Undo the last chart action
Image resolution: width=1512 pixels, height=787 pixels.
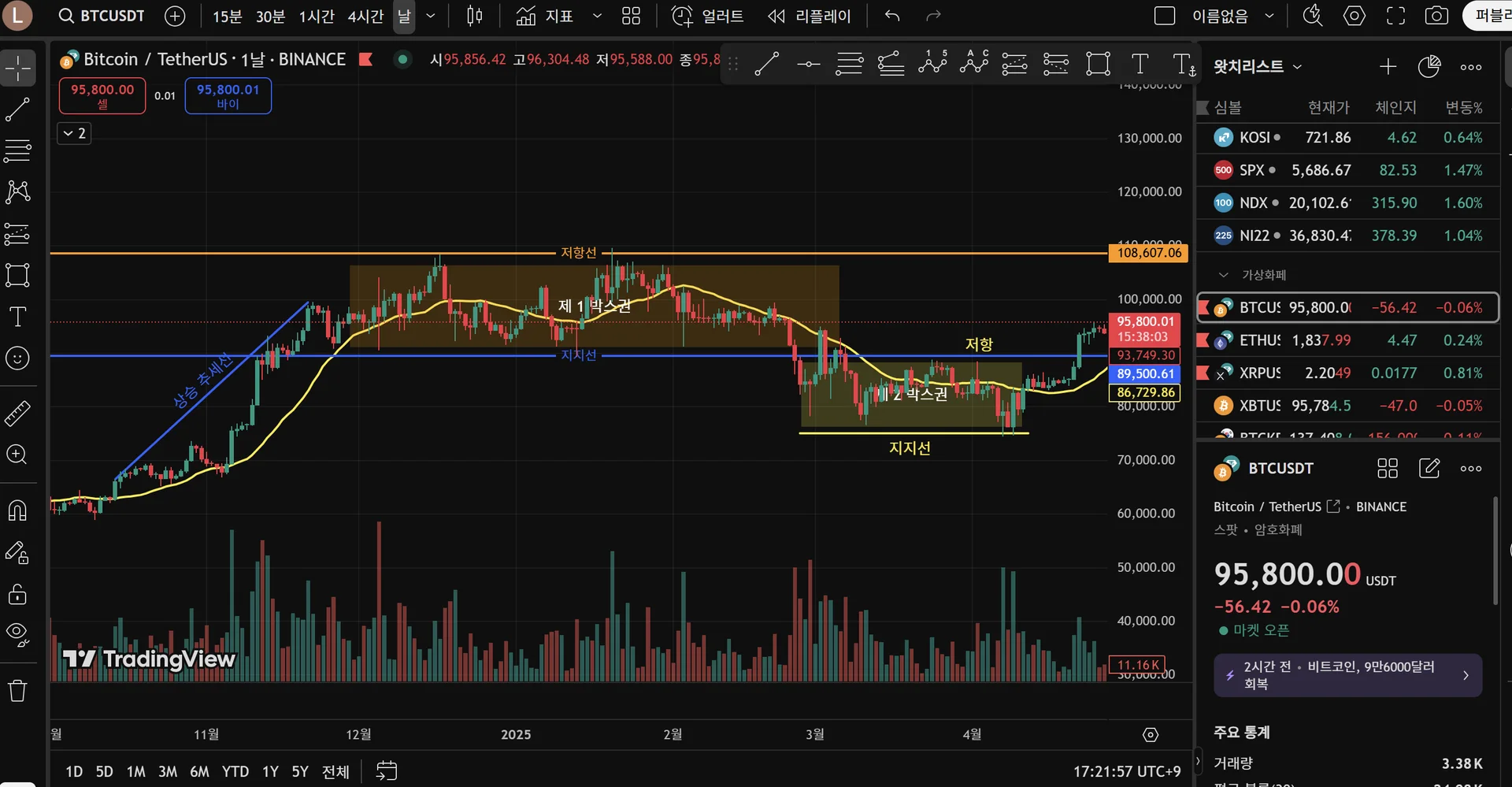[891, 16]
